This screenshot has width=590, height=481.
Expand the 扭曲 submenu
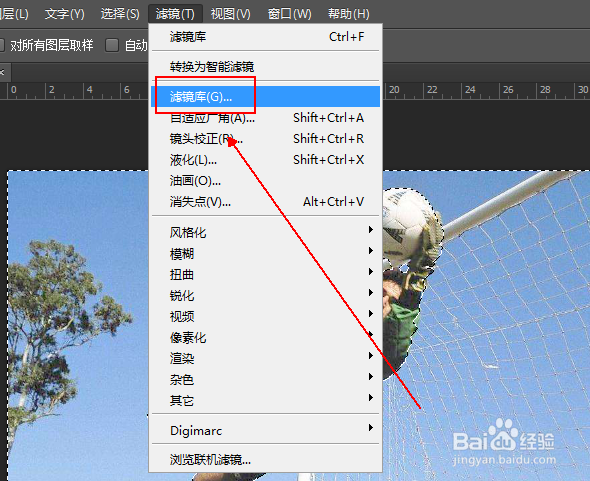pos(266,274)
